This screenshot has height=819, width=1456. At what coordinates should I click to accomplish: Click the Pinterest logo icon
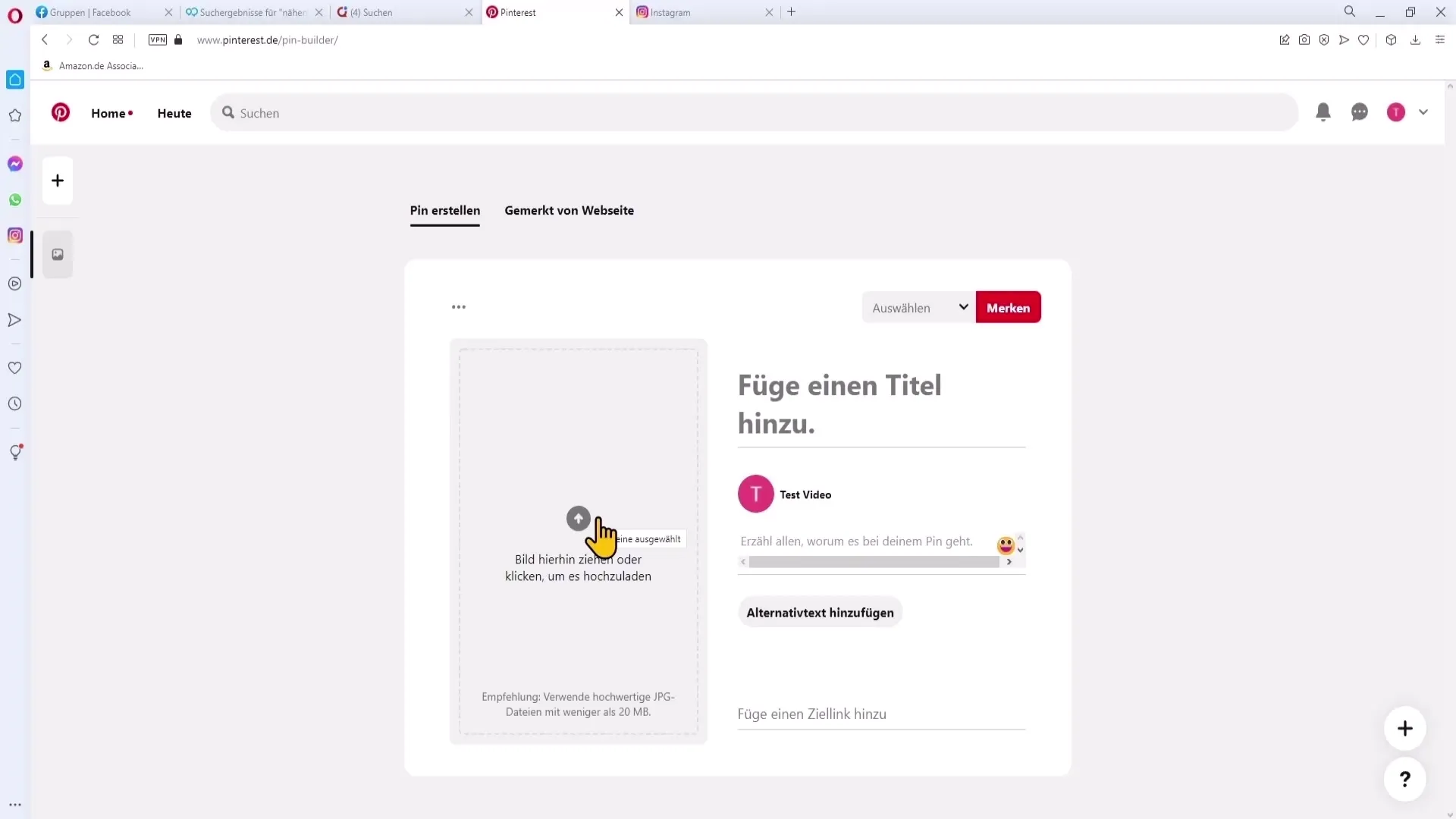point(61,113)
